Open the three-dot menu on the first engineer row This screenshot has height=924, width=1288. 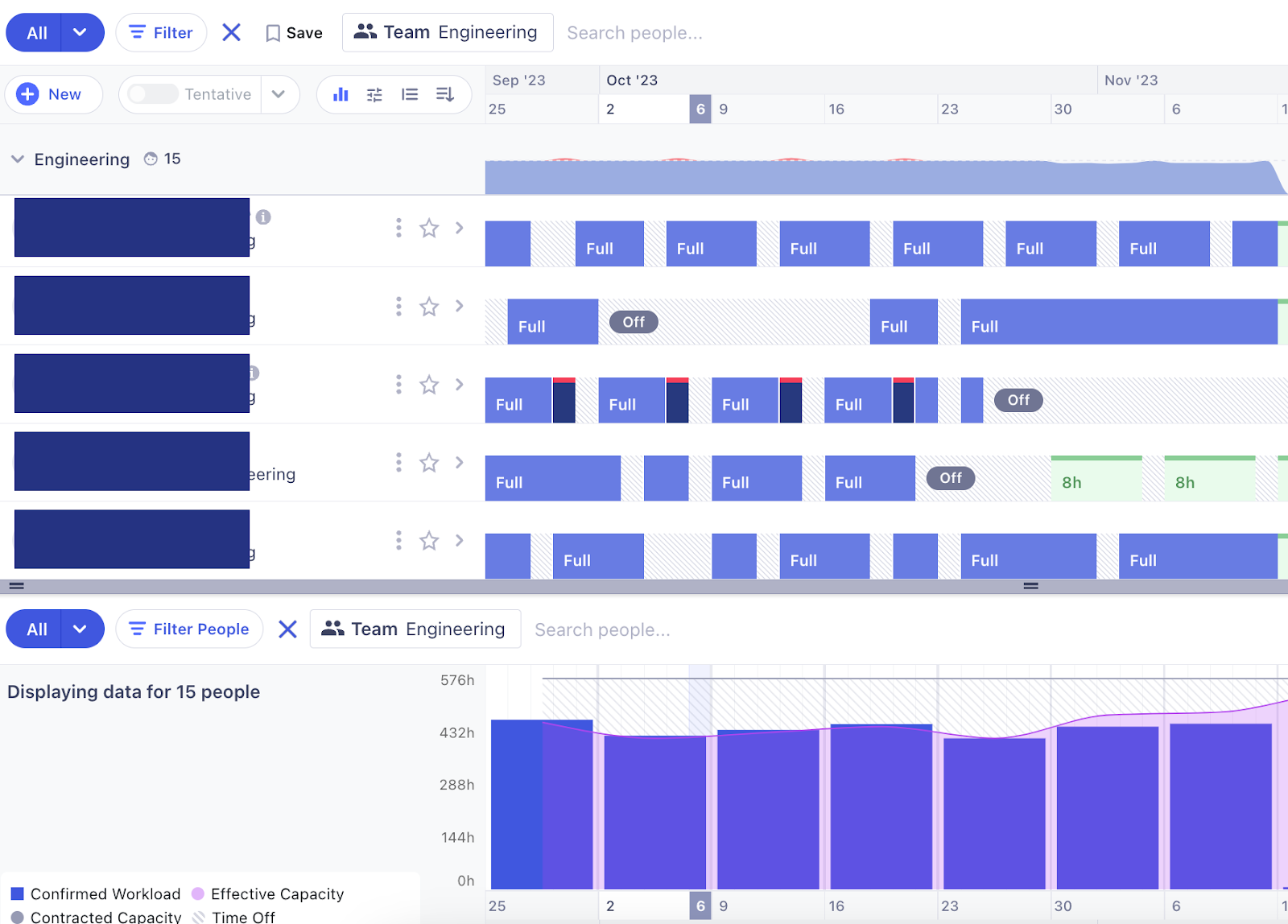(398, 228)
